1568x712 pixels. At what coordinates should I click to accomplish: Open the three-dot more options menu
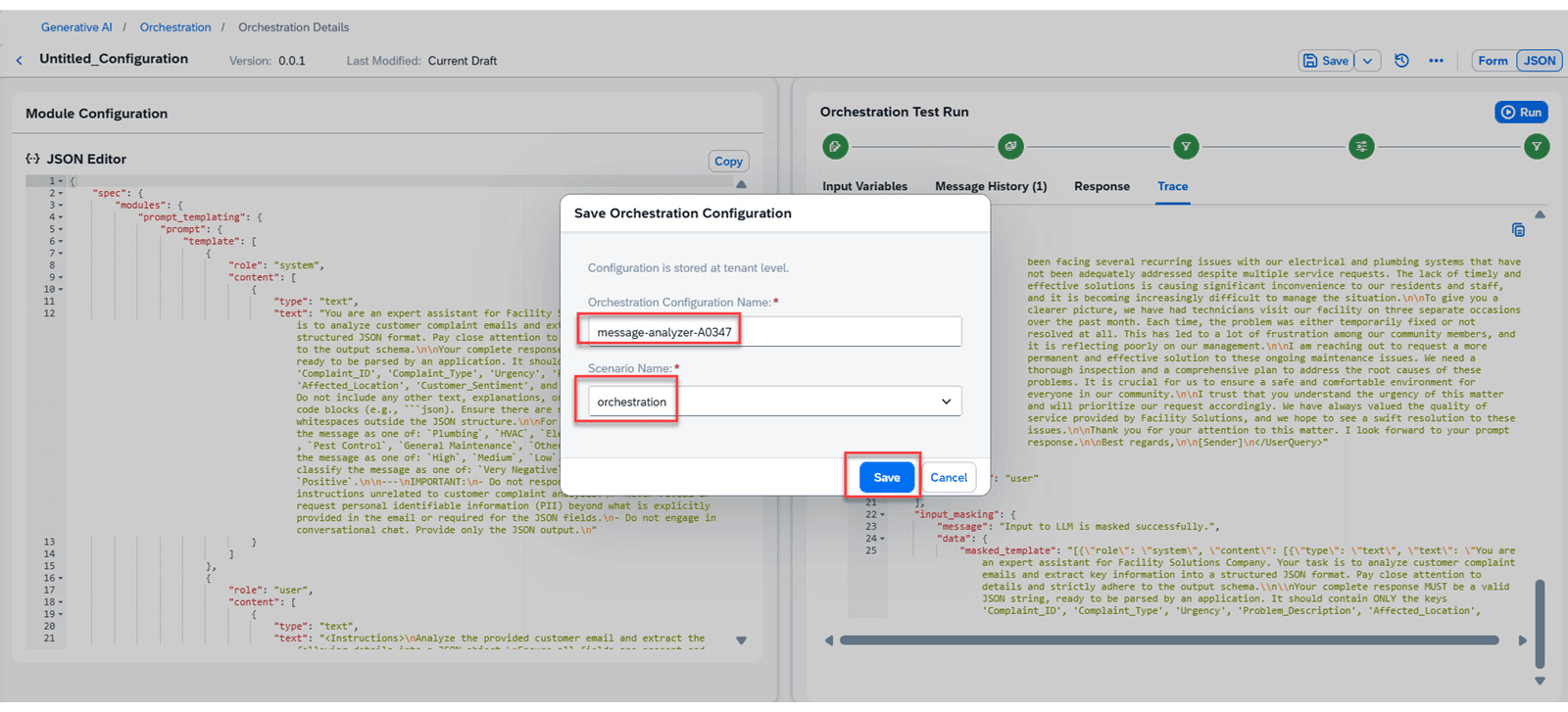pos(1436,61)
